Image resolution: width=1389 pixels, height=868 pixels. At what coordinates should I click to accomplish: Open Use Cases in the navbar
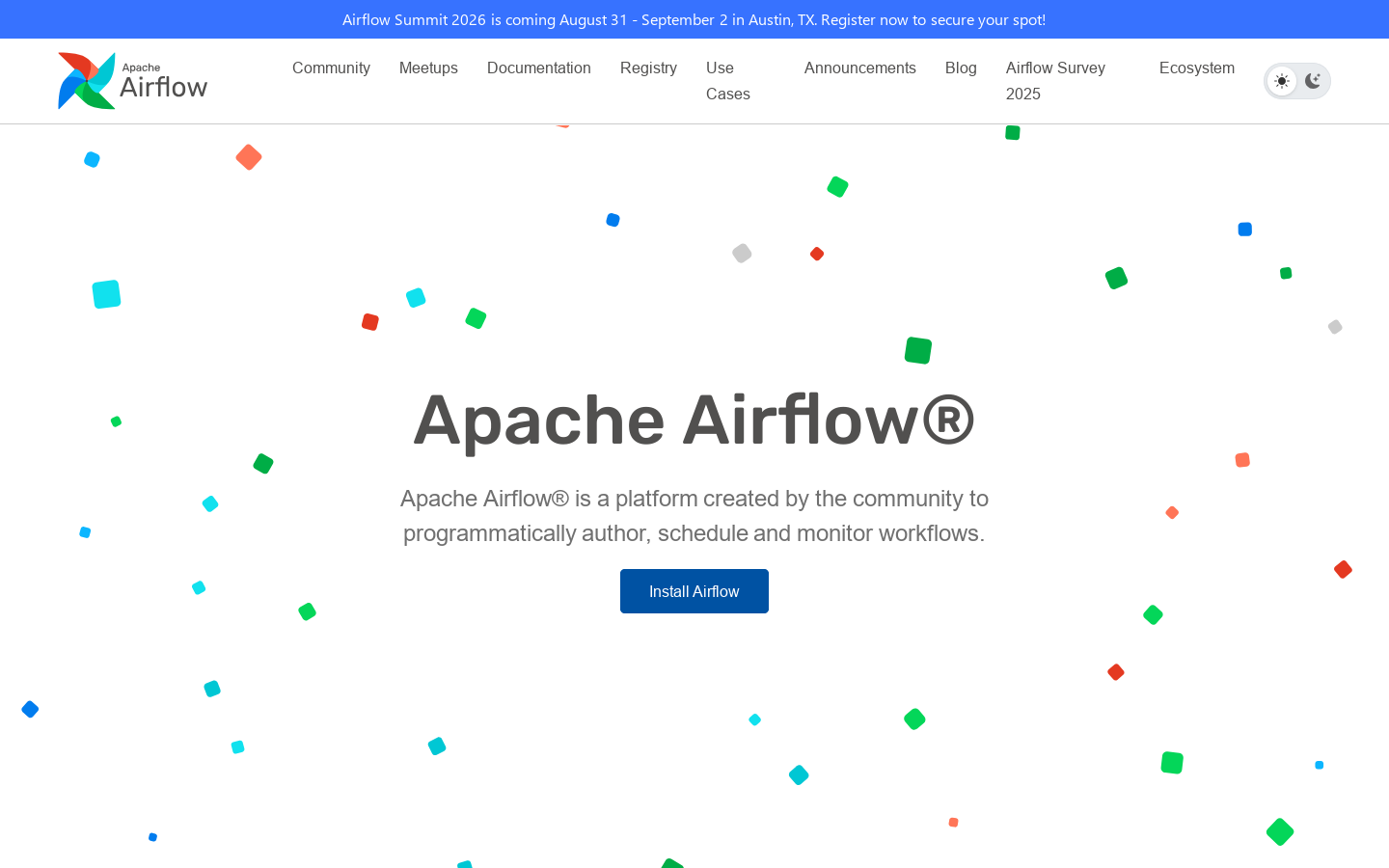coord(728,81)
